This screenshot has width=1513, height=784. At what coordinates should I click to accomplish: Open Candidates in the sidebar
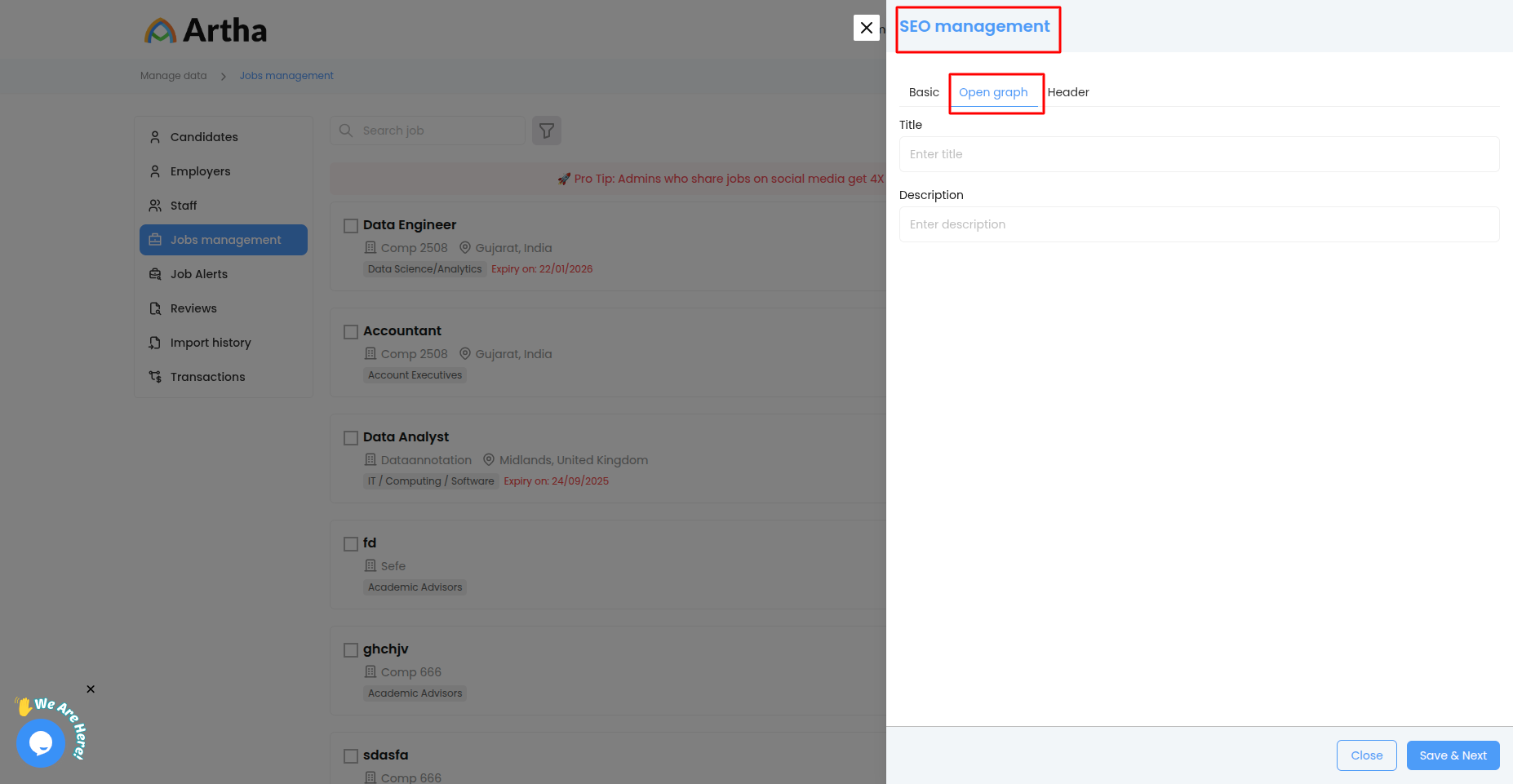(204, 137)
